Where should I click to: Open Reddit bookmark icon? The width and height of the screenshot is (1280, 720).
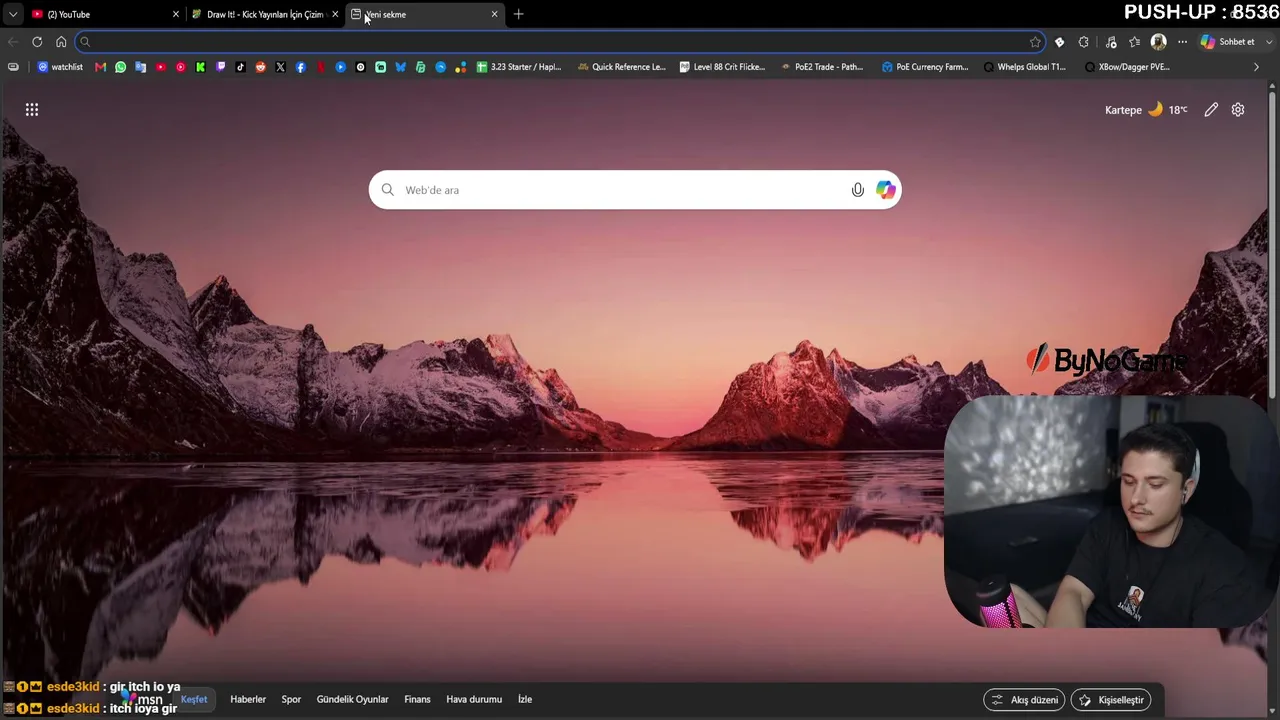click(260, 67)
